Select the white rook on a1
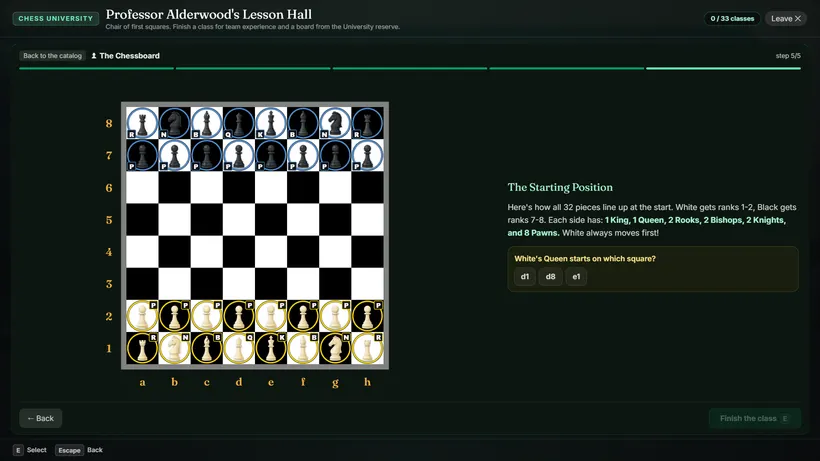Screen dimensions: 820x461 [x=142, y=348]
